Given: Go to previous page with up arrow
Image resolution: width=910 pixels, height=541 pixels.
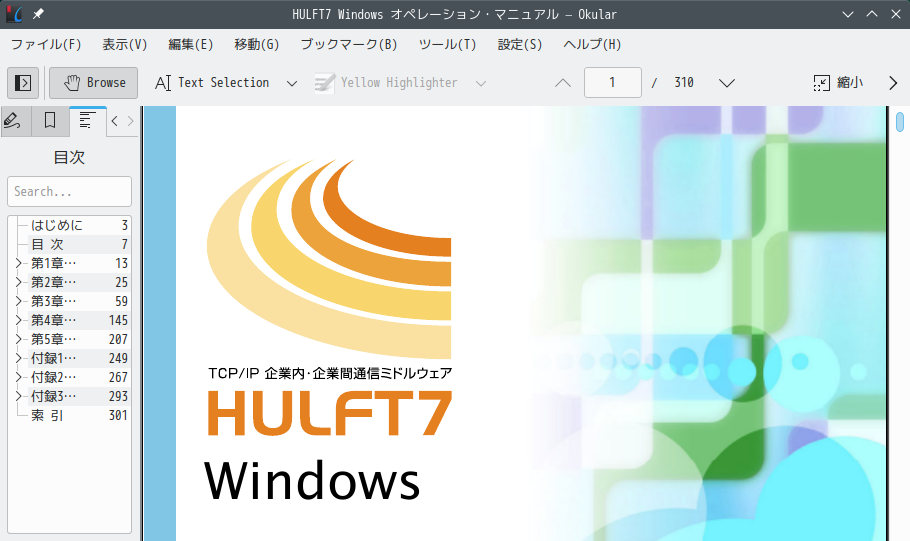Looking at the screenshot, I should (x=562, y=83).
